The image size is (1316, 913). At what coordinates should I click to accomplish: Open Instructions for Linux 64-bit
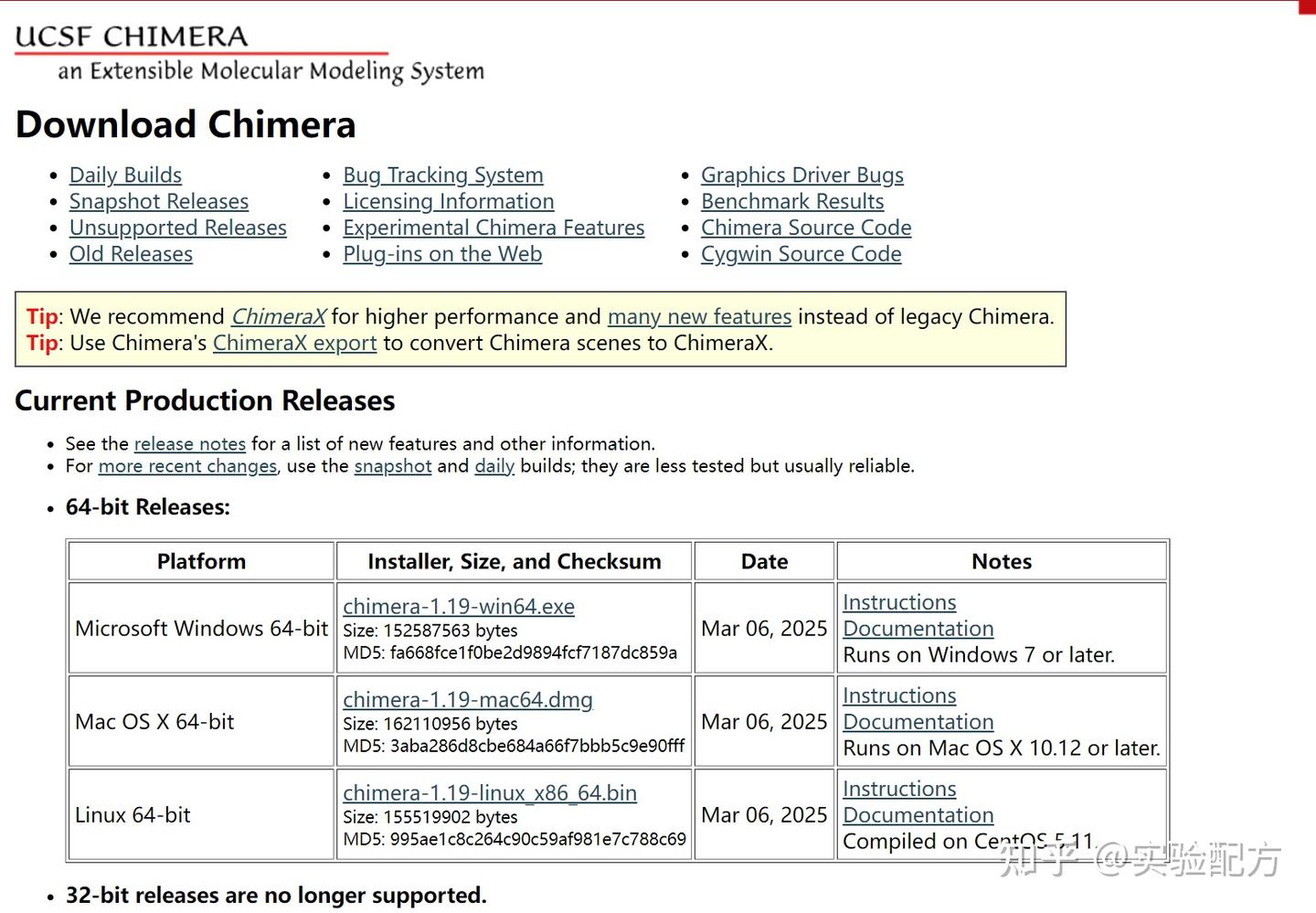(898, 788)
